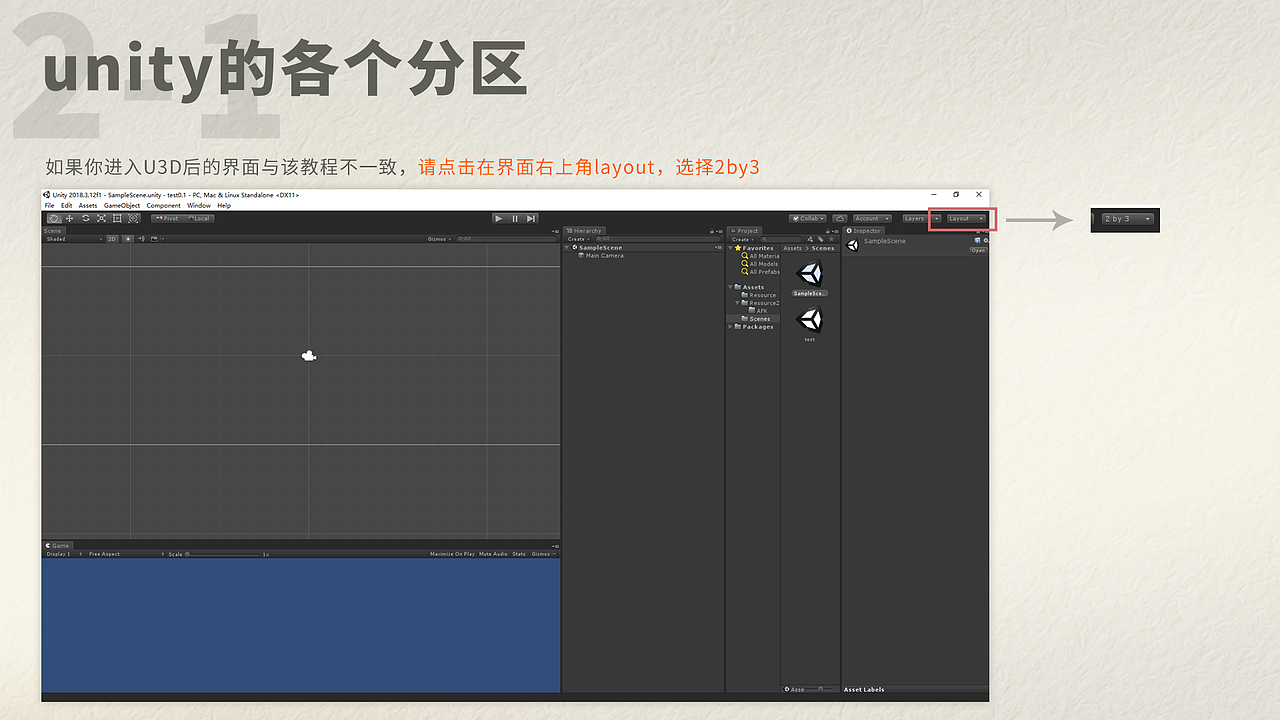The width and height of the screenshot is (1280, 720).
Task: Toggle scene effects image icon
Action: 154,239
